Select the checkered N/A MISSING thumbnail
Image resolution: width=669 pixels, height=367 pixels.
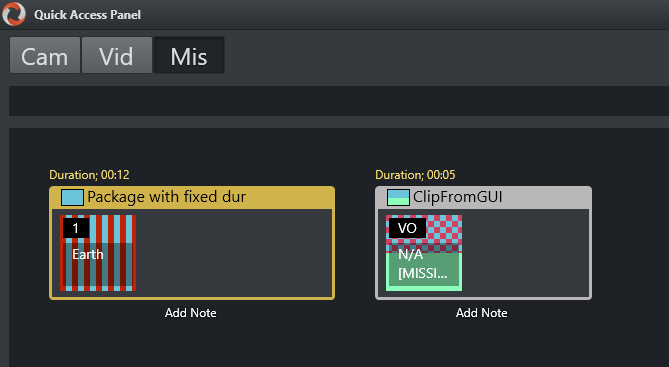(424, 253)
